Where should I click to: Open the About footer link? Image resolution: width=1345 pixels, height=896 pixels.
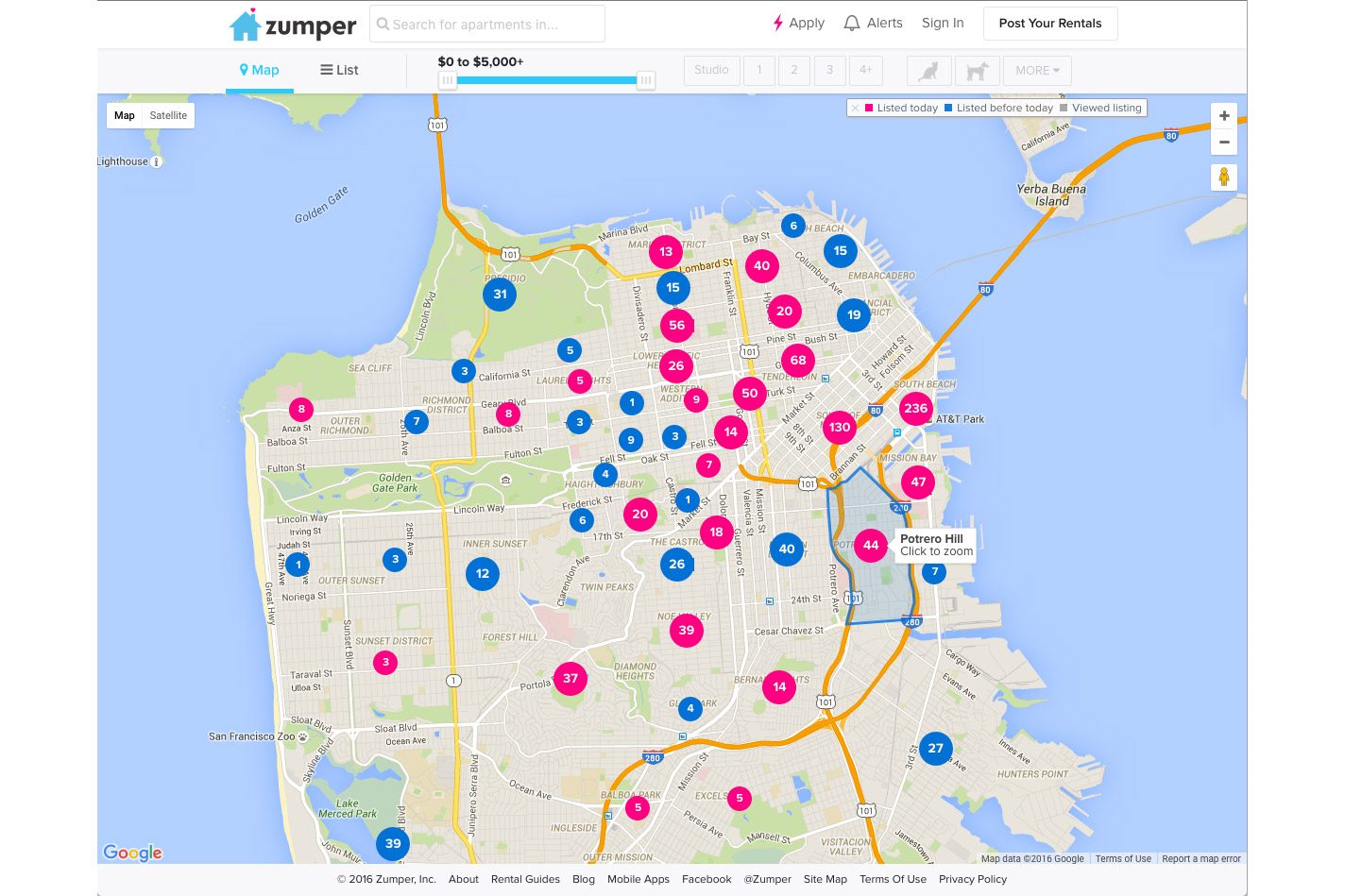[464, 879]
